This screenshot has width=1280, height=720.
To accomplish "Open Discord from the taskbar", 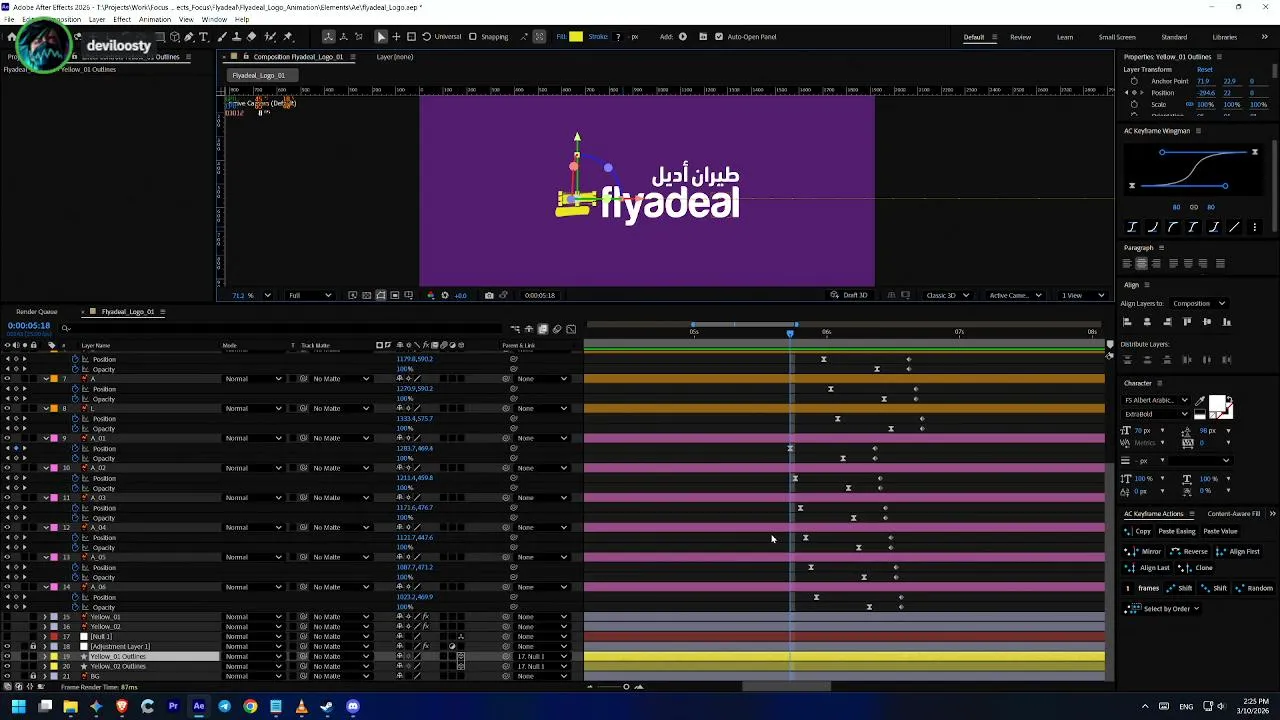I will (x=352, y=707).
